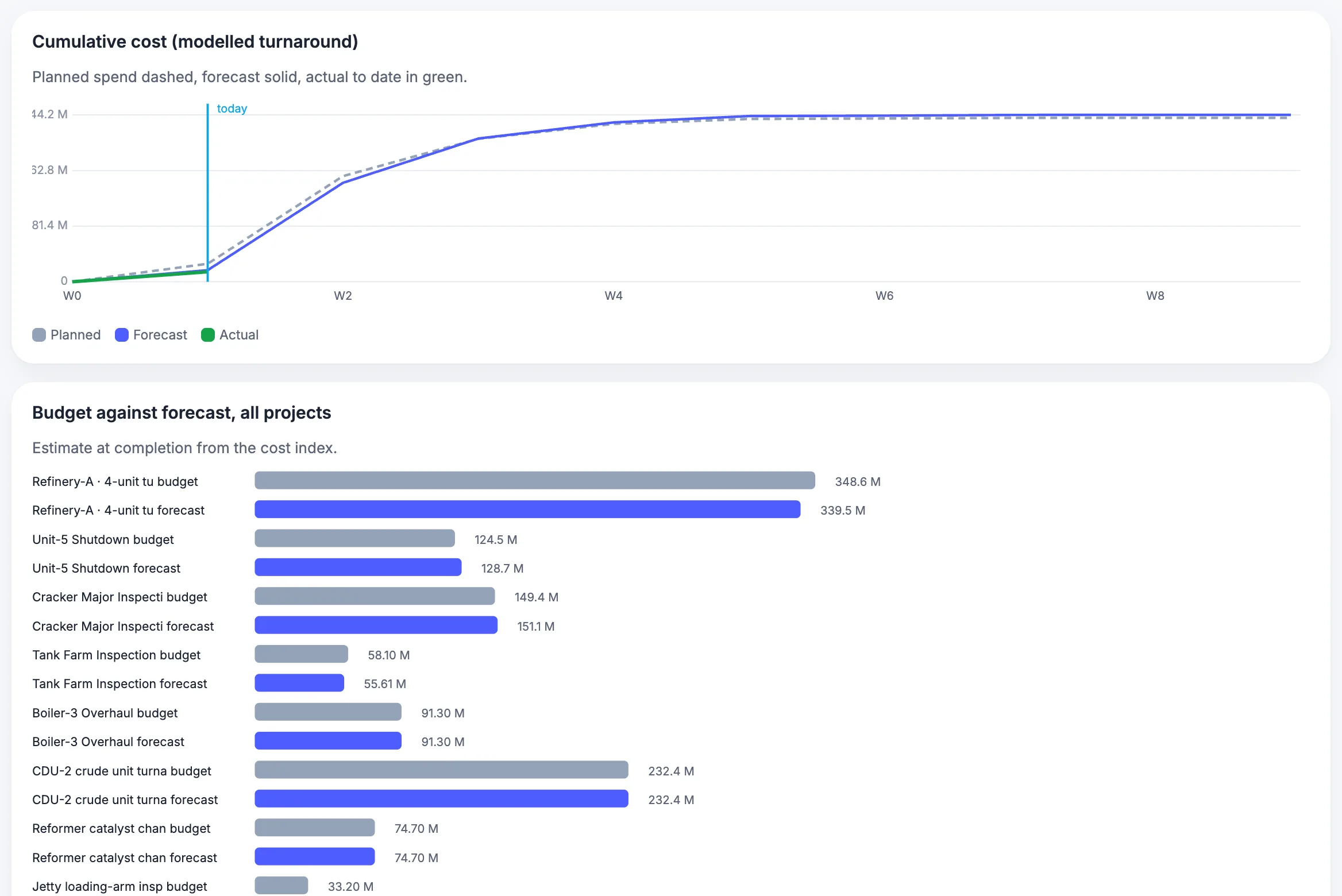This screenshot has width=1342, height=896.
Task: Select the Reformer catalyst chan forecast bar
Action: pos(315,857)
